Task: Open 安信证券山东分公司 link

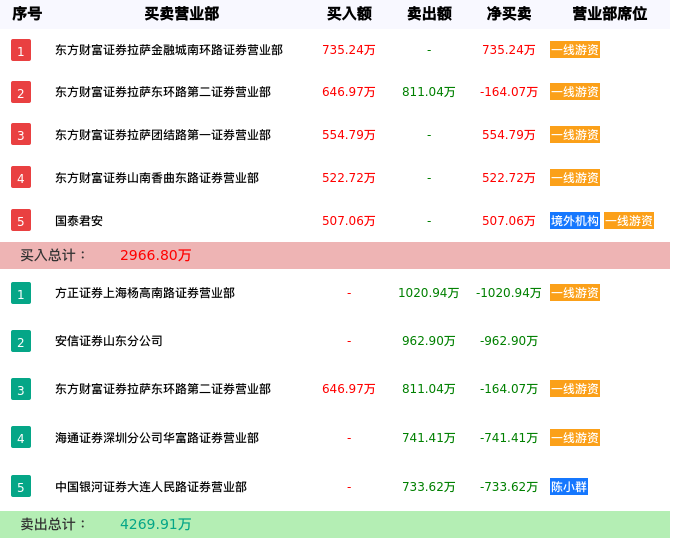Action: (109, 341)
